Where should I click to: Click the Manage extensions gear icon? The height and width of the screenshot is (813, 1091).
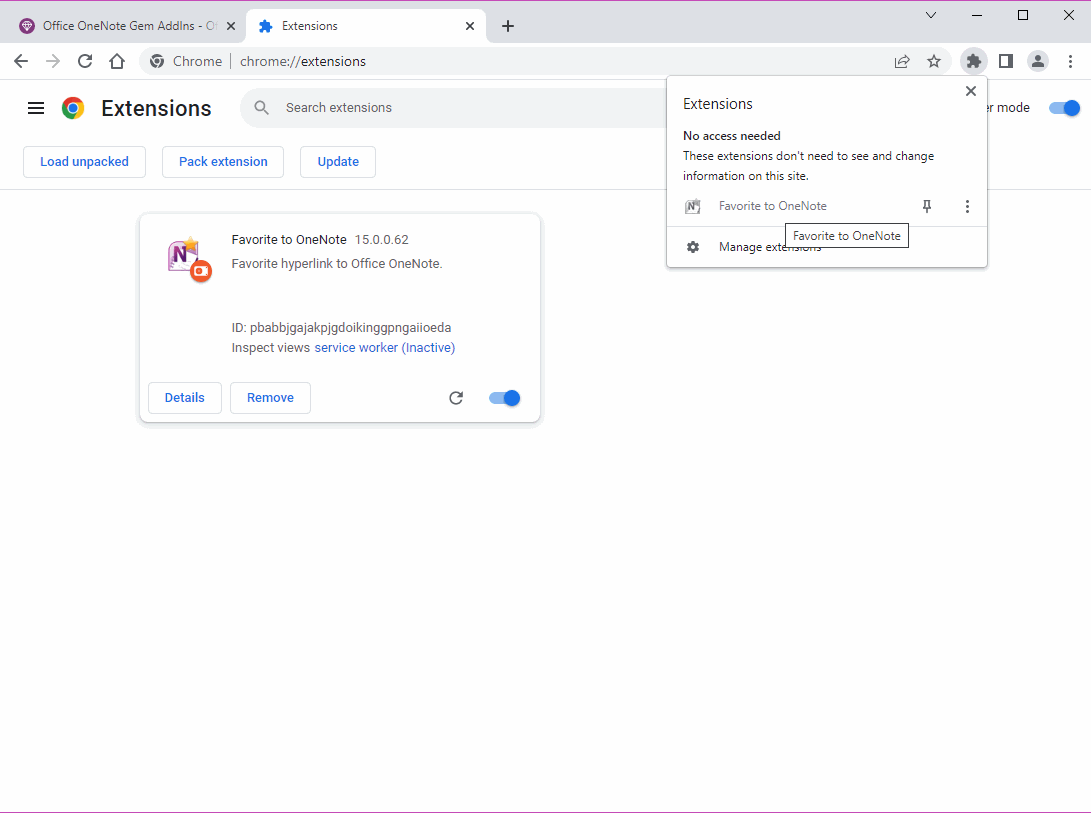[693, 247]
